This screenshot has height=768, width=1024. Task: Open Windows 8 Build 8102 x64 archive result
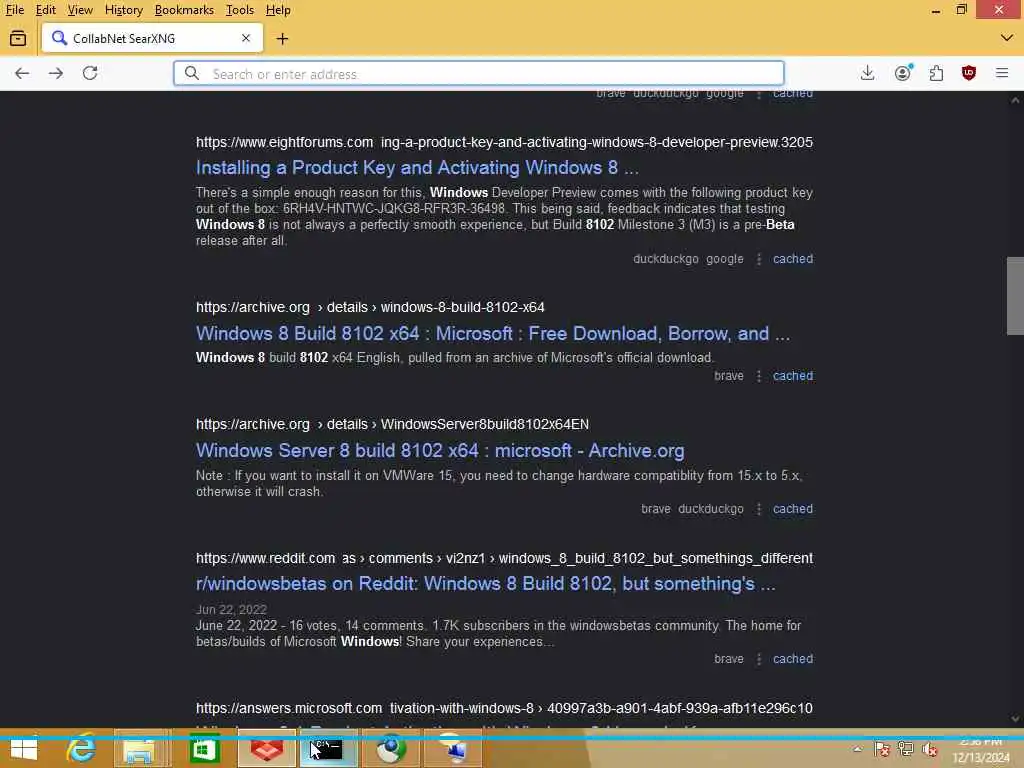[493, 334]
